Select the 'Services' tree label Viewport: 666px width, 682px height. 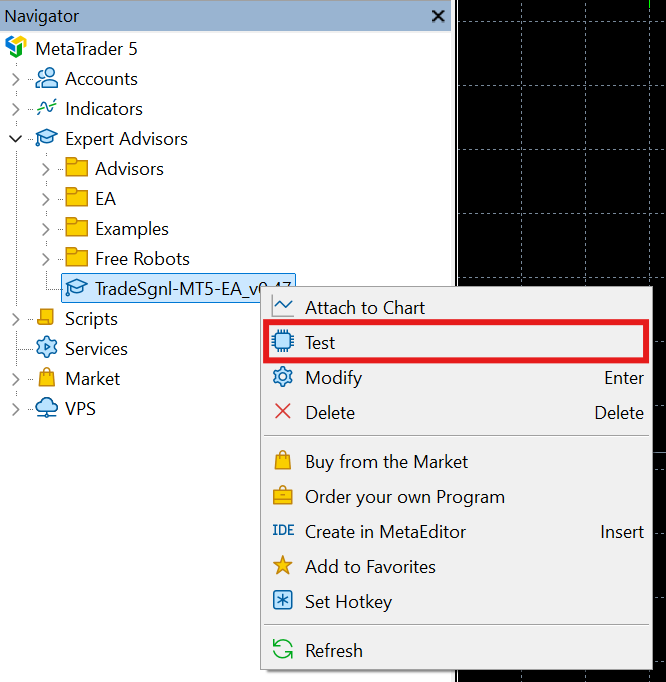point(97,349)
